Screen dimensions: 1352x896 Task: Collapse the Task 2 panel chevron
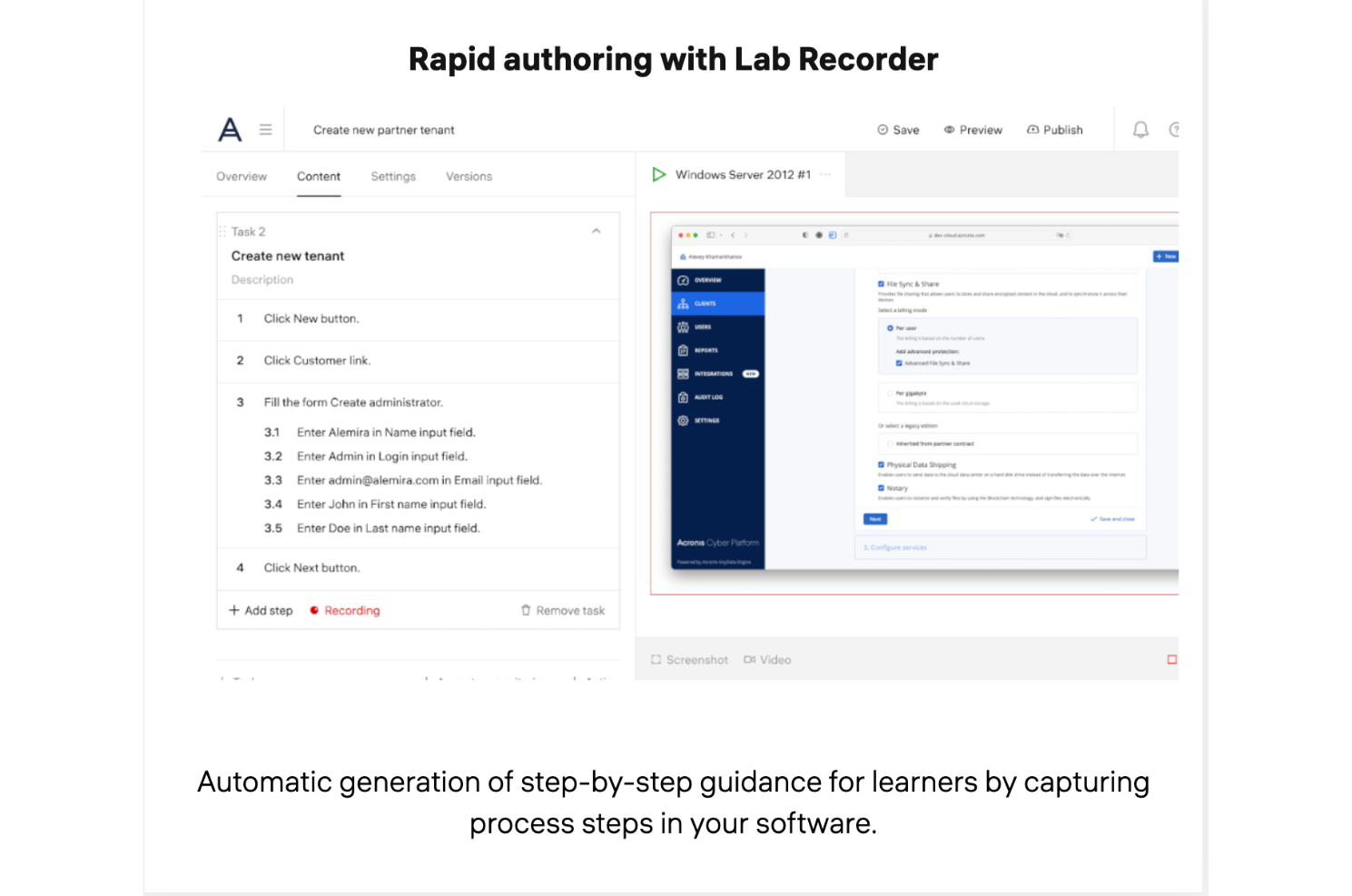[x=597, y=231]
